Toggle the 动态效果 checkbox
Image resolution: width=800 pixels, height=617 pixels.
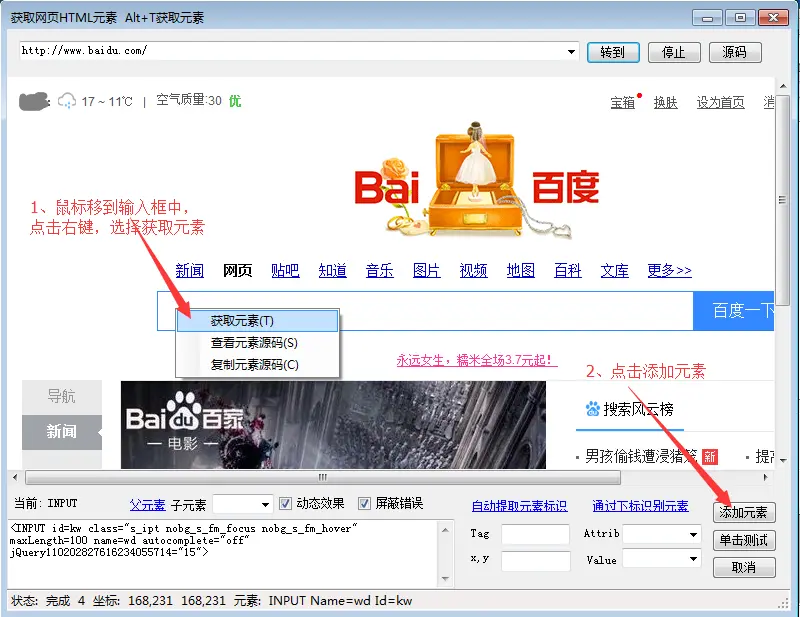coord(285,504)
